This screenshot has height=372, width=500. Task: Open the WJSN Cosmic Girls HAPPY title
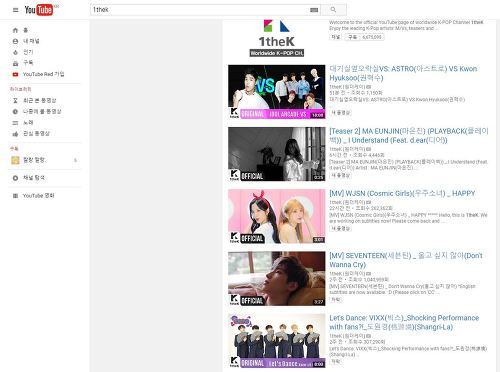402,193
